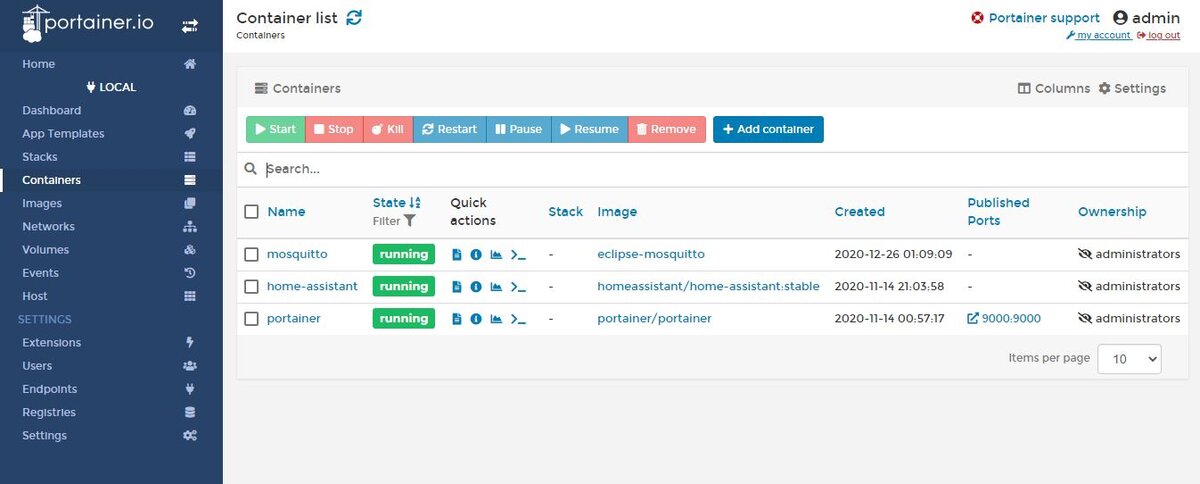Open console icon for portainer container
Viewport: 1200px width, 484px height.
[518, 319]
